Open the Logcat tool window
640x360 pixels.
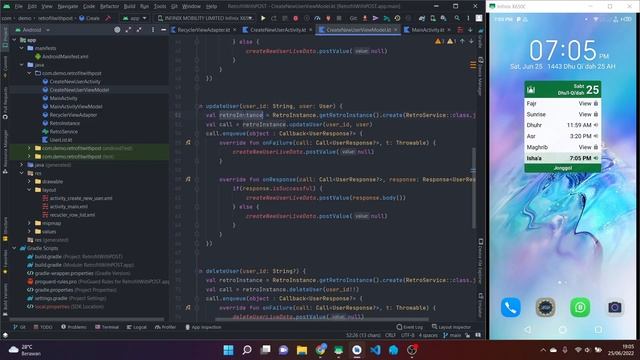tap(137, 327)
